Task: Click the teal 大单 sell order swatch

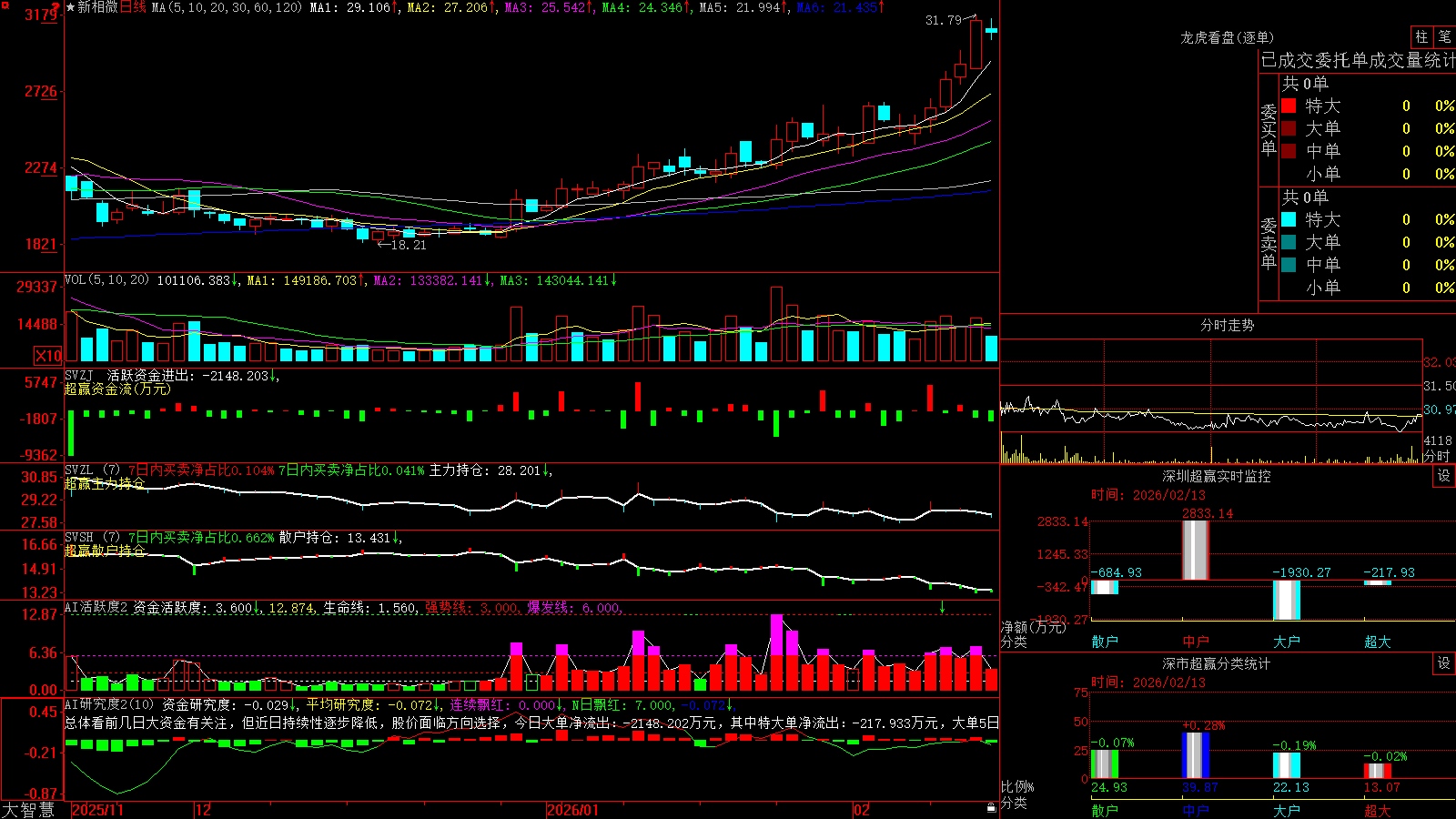Action: 1289,242
